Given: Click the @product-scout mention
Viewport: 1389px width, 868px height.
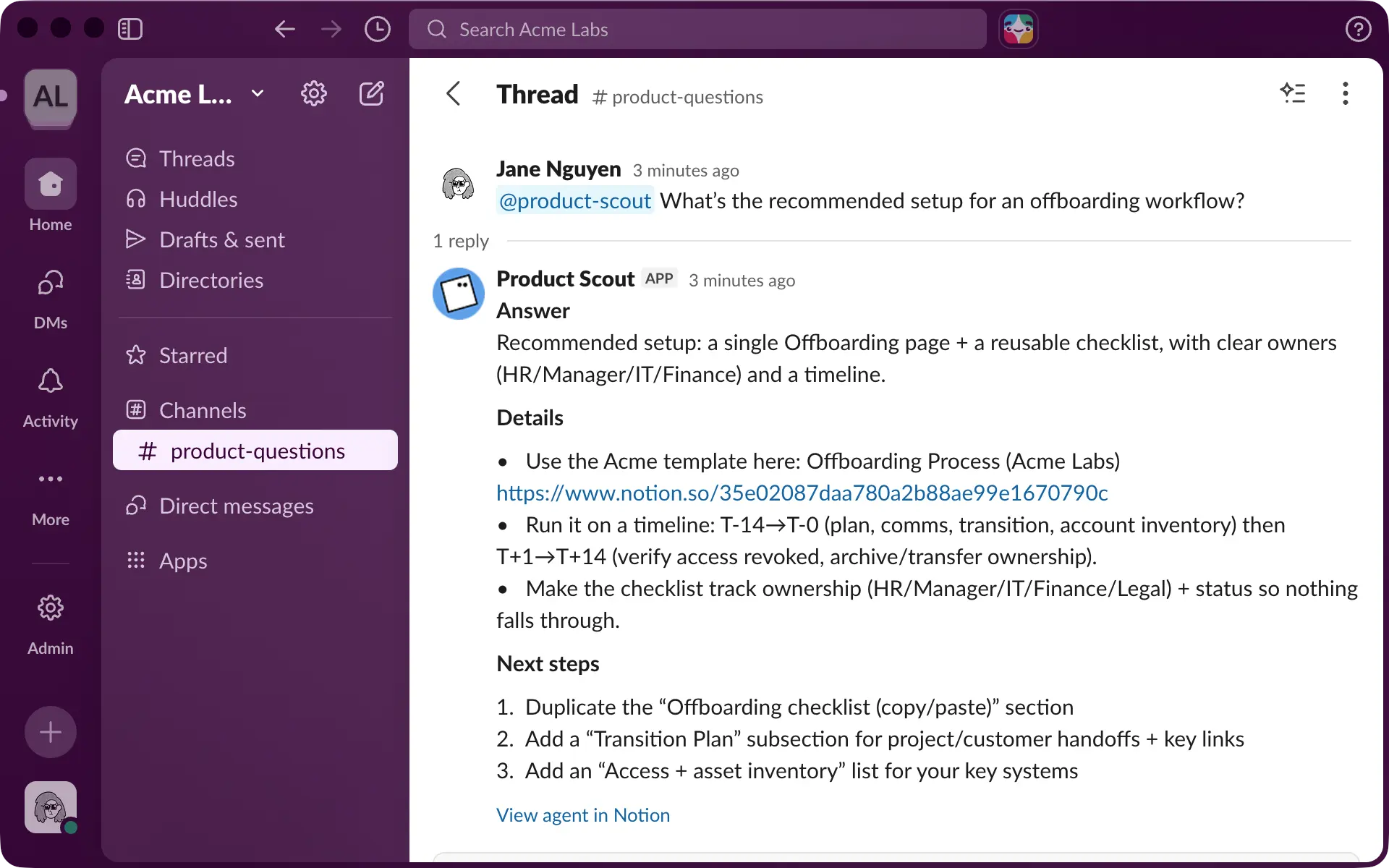Looking at the screenshot, I should click(575, 200).
